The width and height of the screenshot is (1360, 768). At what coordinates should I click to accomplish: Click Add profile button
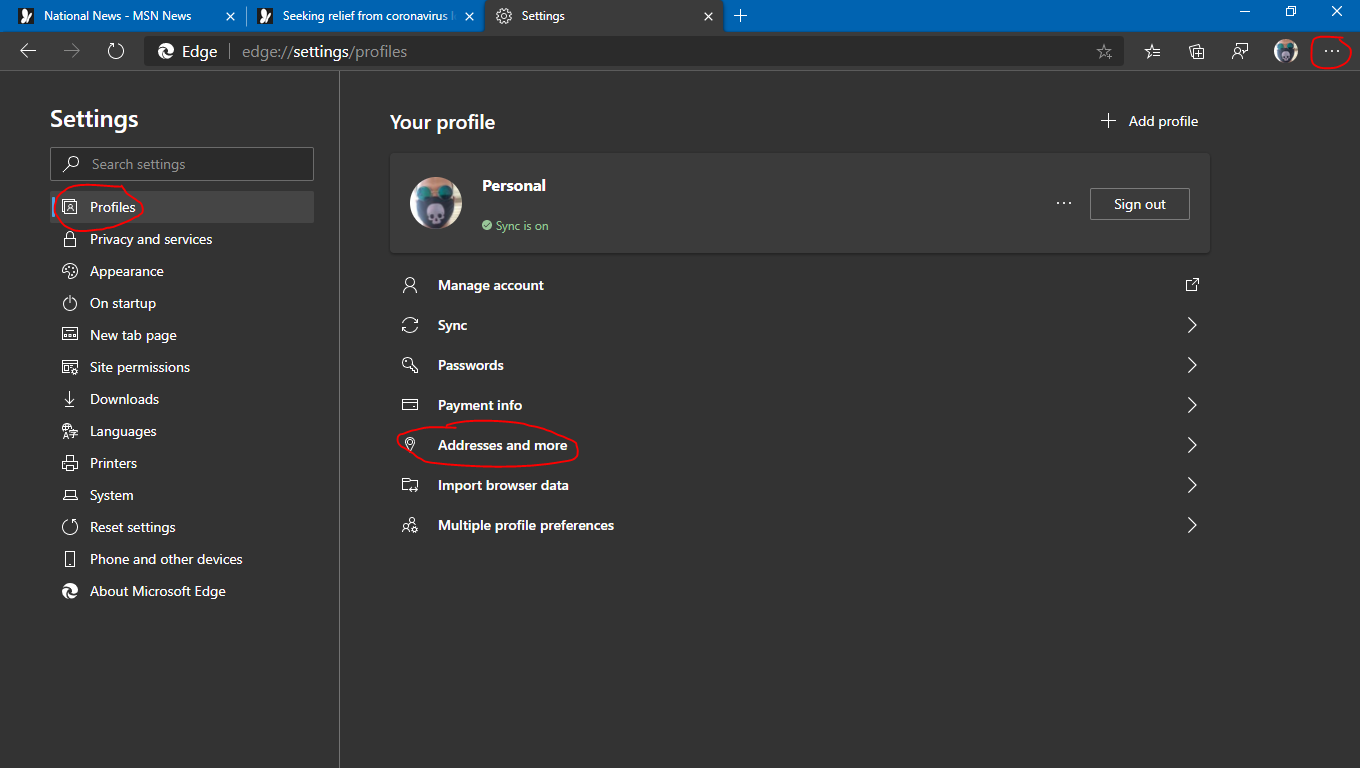(x=1149, y=121)
